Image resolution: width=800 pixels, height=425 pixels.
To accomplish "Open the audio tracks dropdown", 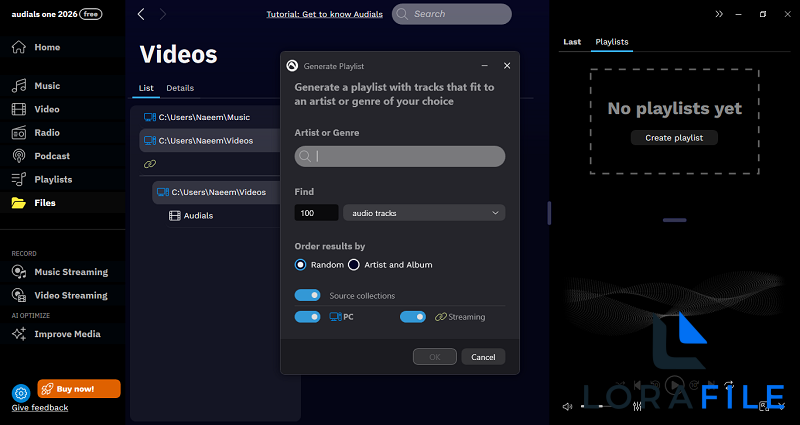I will tap(424, 213).
